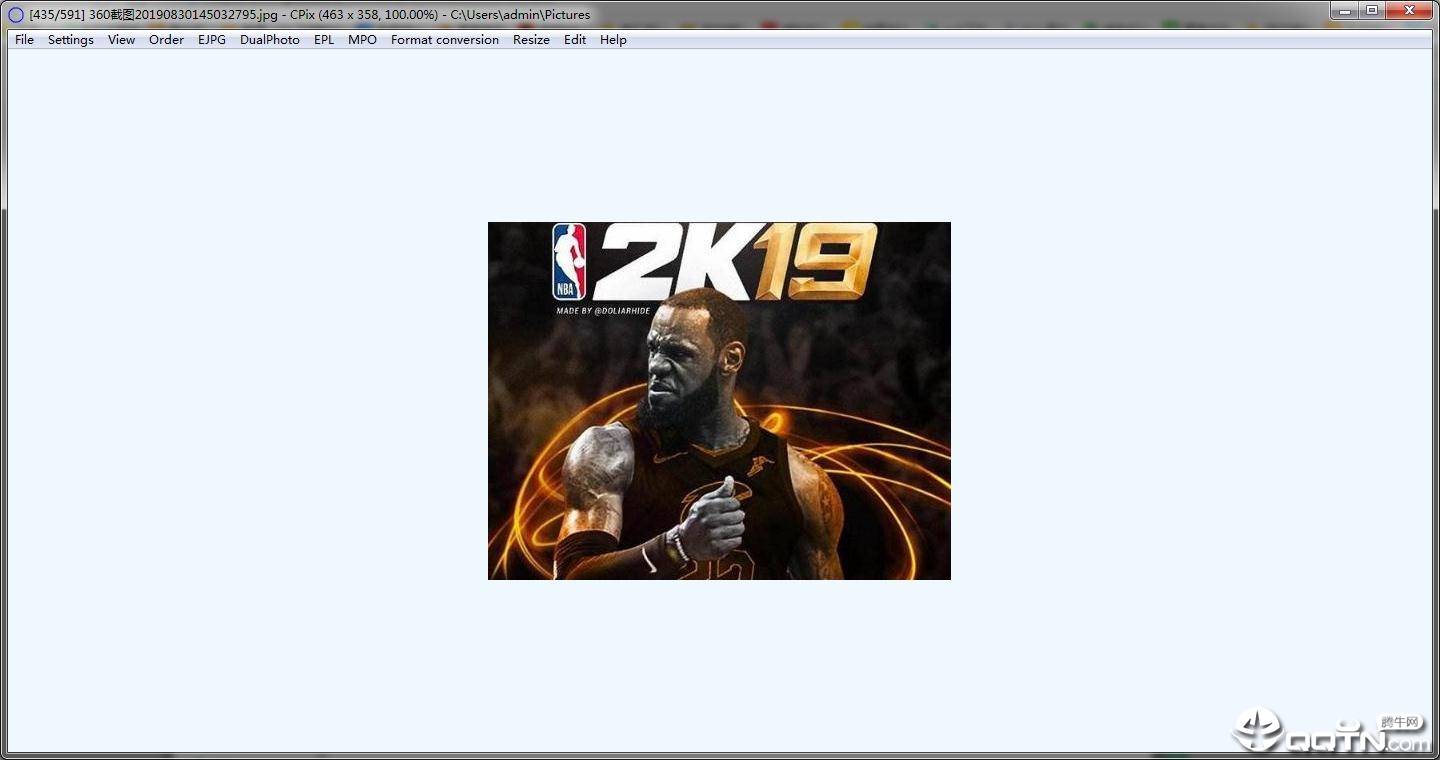1440x760 pixels.
Task: Open the EPL menu
Action: [324, 40]
